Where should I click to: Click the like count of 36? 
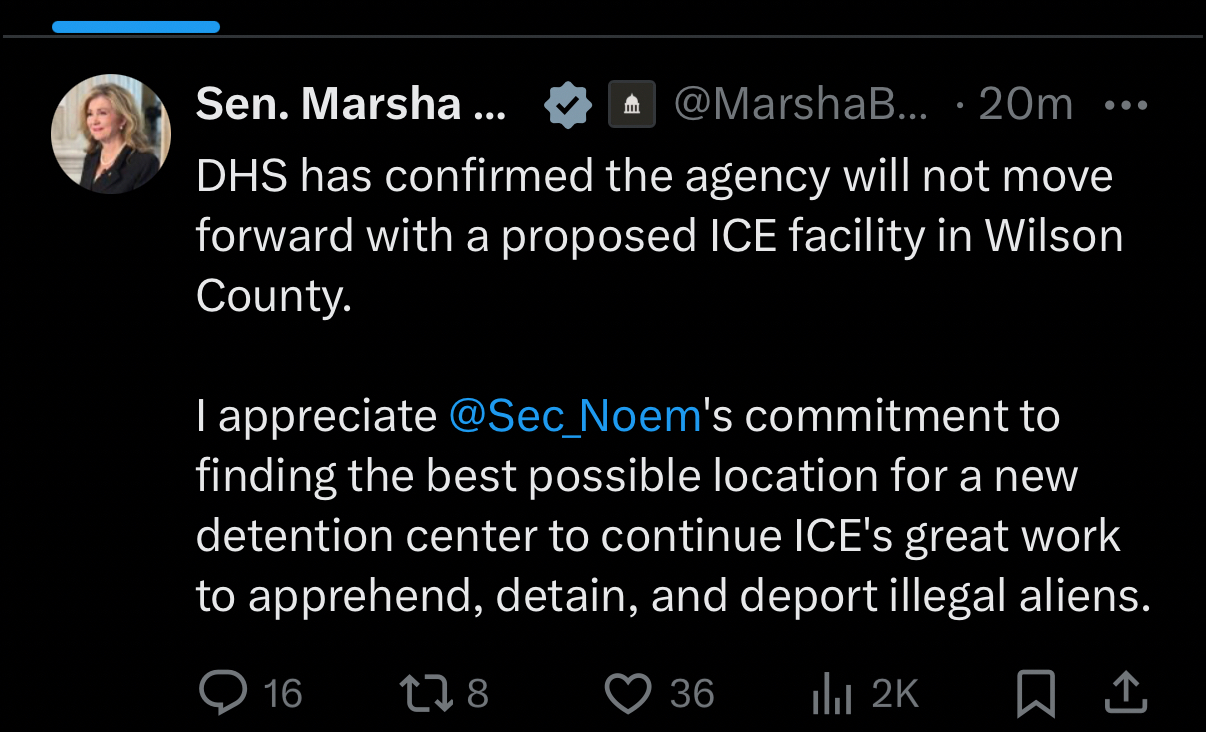pos(692,693)
